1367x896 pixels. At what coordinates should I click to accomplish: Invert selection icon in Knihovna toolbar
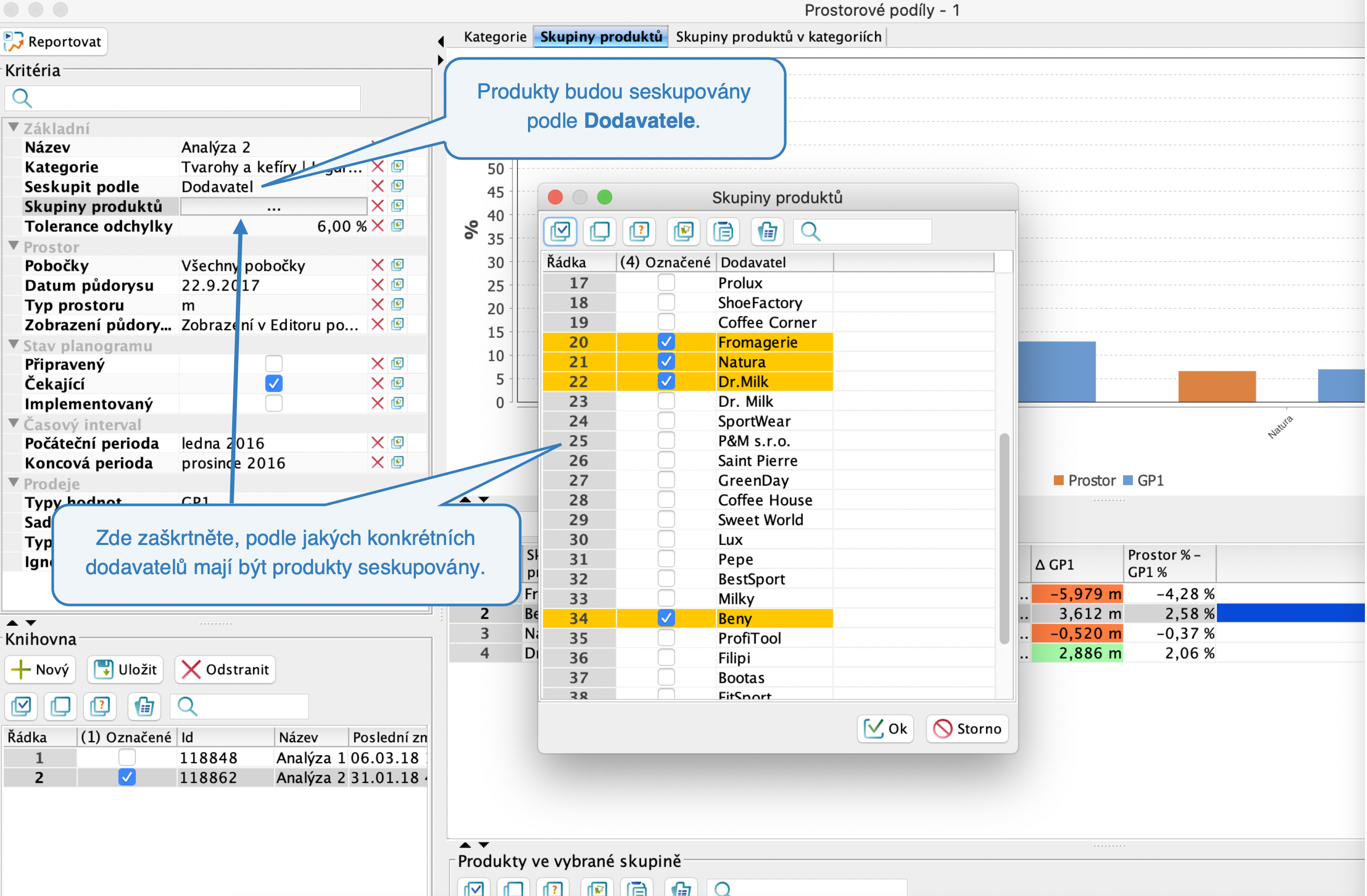coord(100,706)
